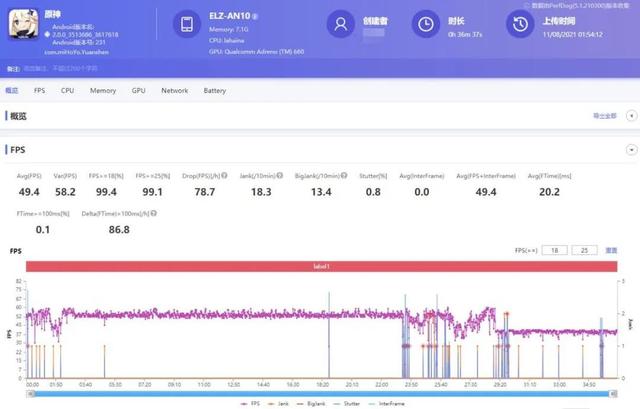
Task: Click the creator user avatar icon
Action: click(x=343, y=24)
